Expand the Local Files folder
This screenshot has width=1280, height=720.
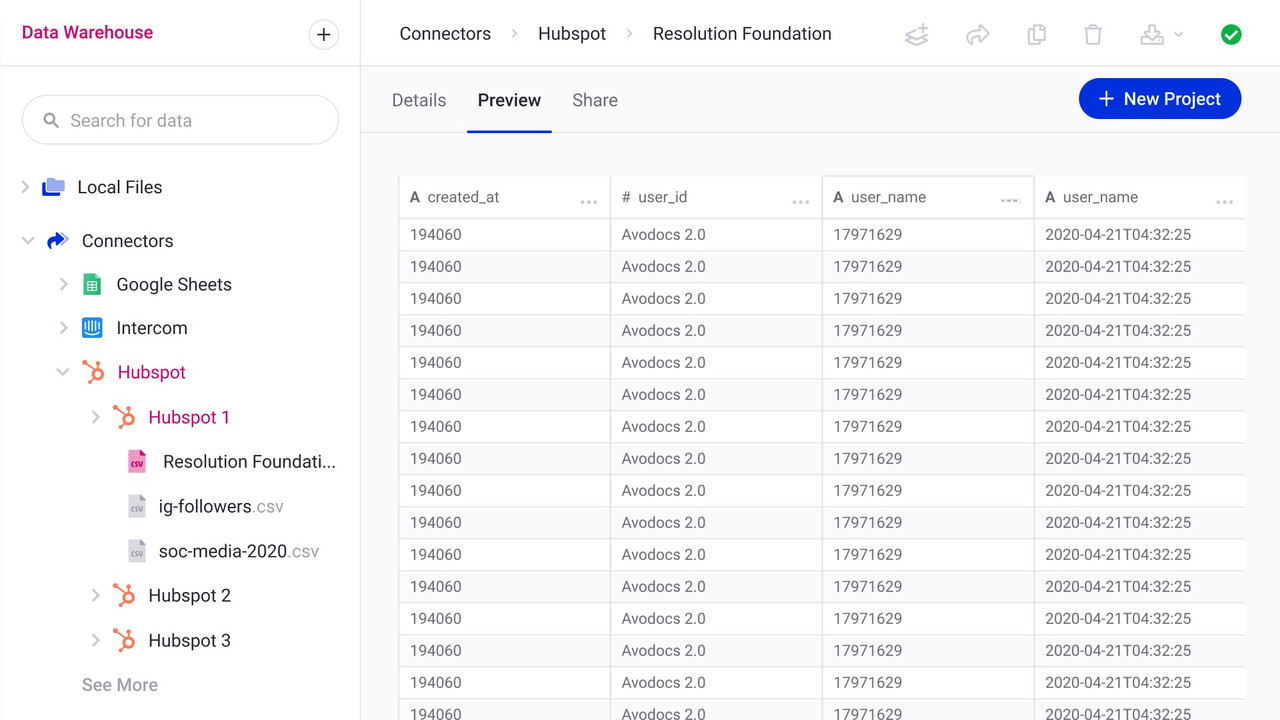click(26, 187)
